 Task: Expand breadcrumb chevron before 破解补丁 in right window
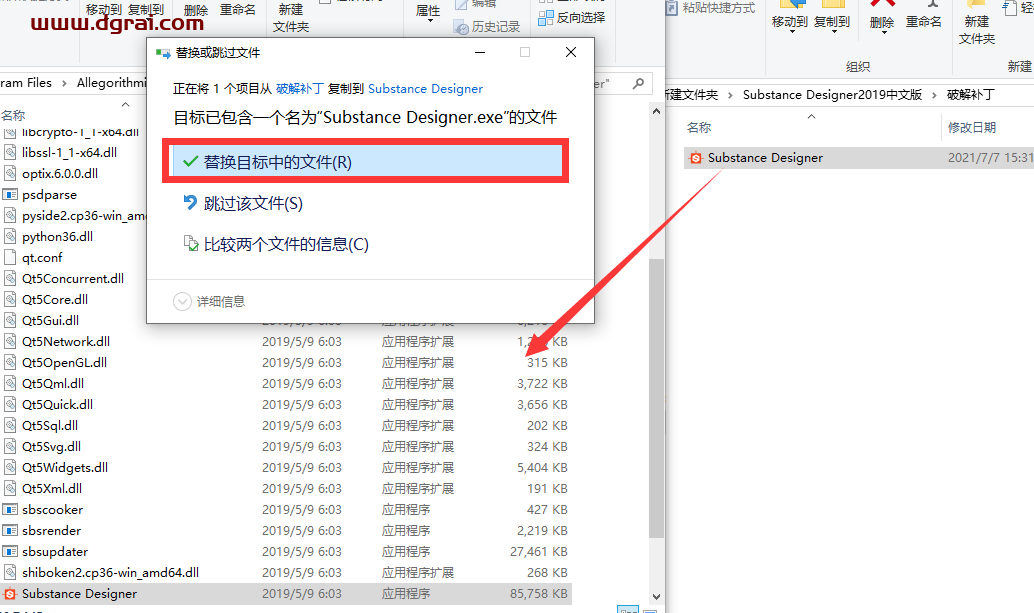tap(934, 95)
